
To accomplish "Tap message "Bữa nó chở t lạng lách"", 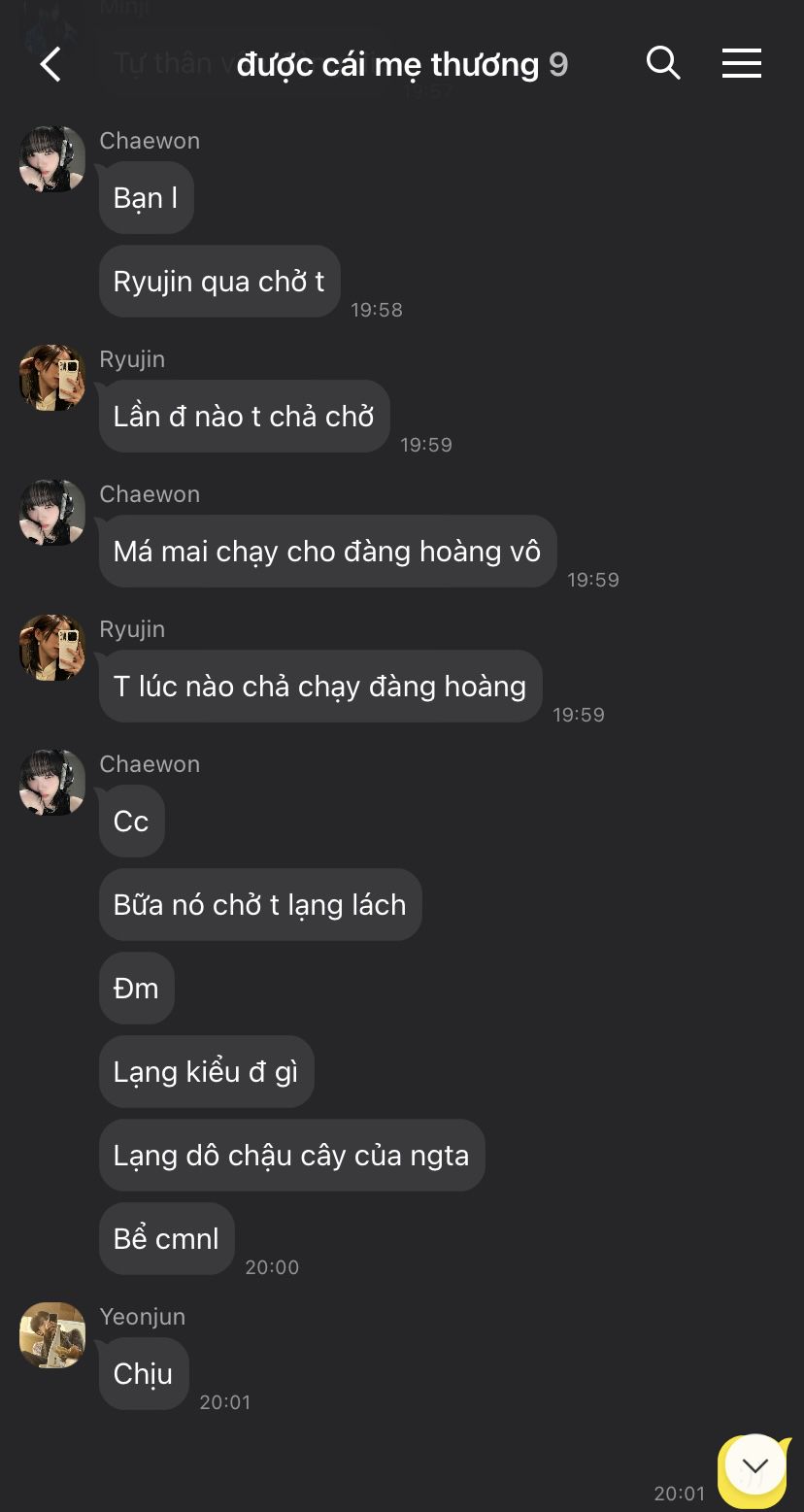I will pyautogui.click(x=260, y=904).
